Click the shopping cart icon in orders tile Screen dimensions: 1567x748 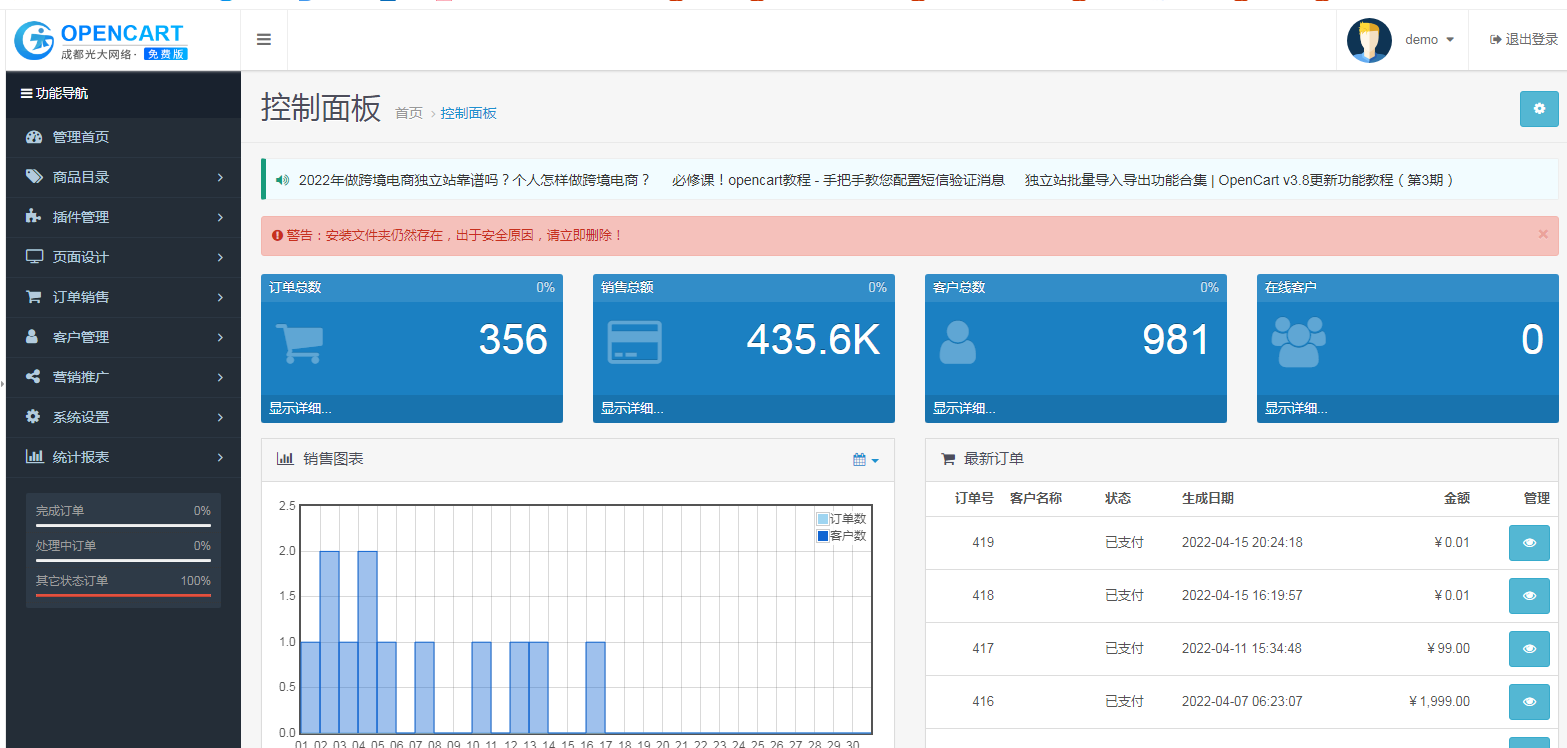tap(298, 342)
